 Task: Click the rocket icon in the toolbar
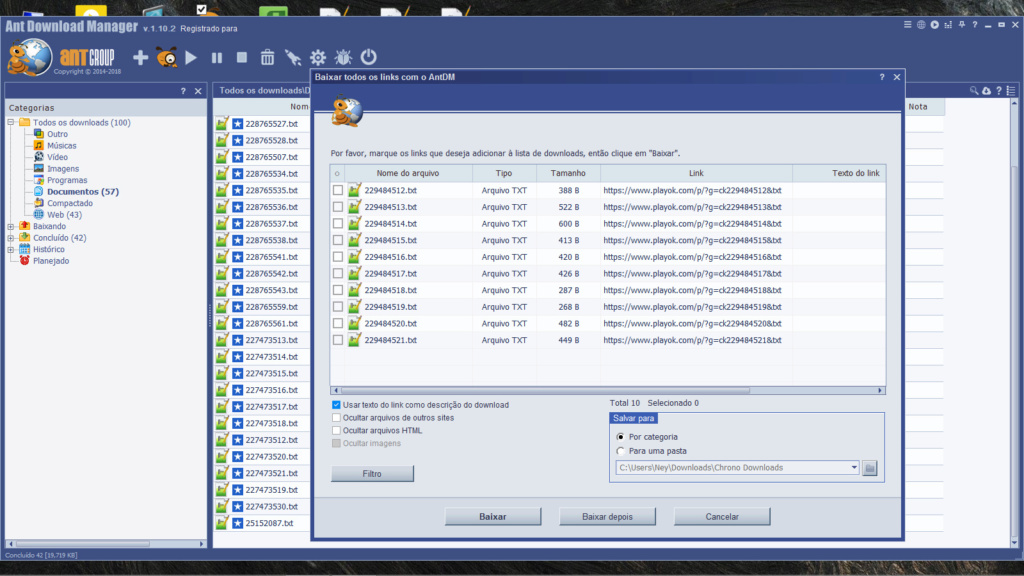tap(293, 57)
